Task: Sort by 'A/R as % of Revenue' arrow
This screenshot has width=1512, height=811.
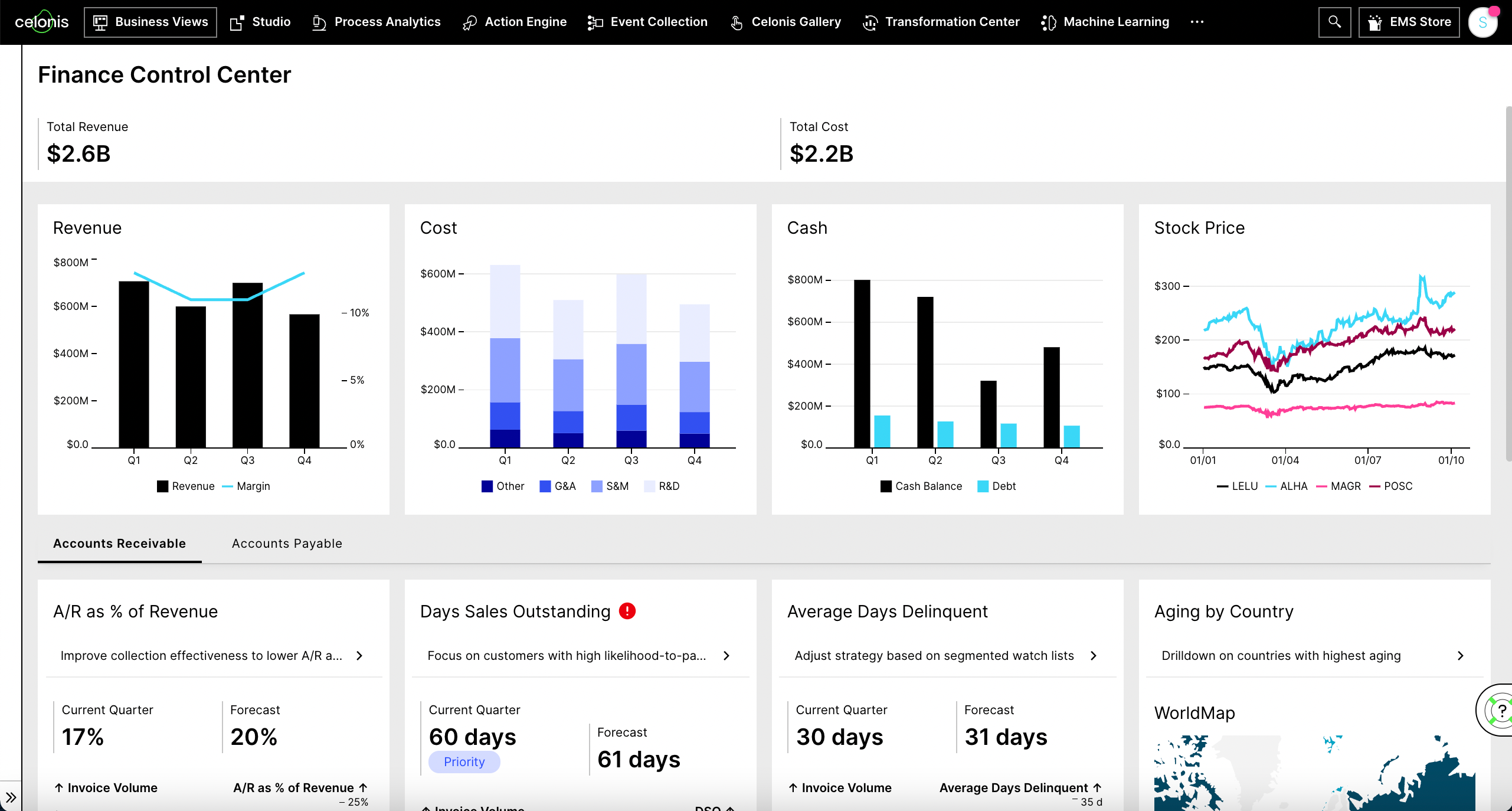Action: (x=364, y=788)
